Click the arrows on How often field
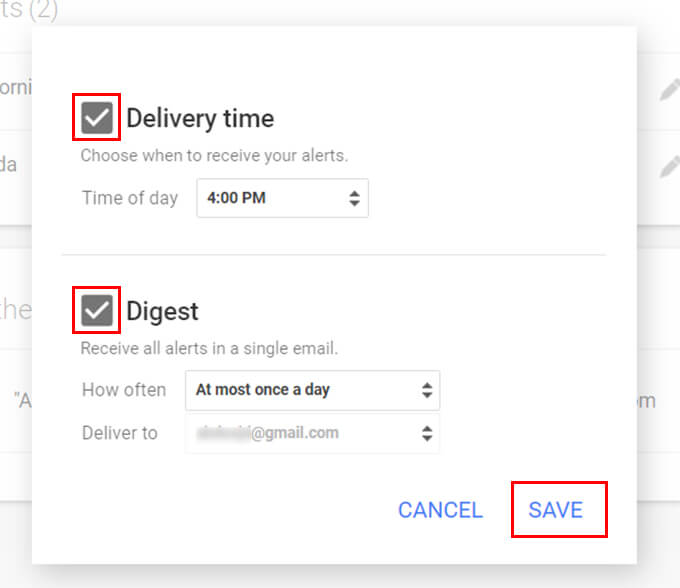The width and height of the screenshot is (680, 588). click(x=427, y=390)
